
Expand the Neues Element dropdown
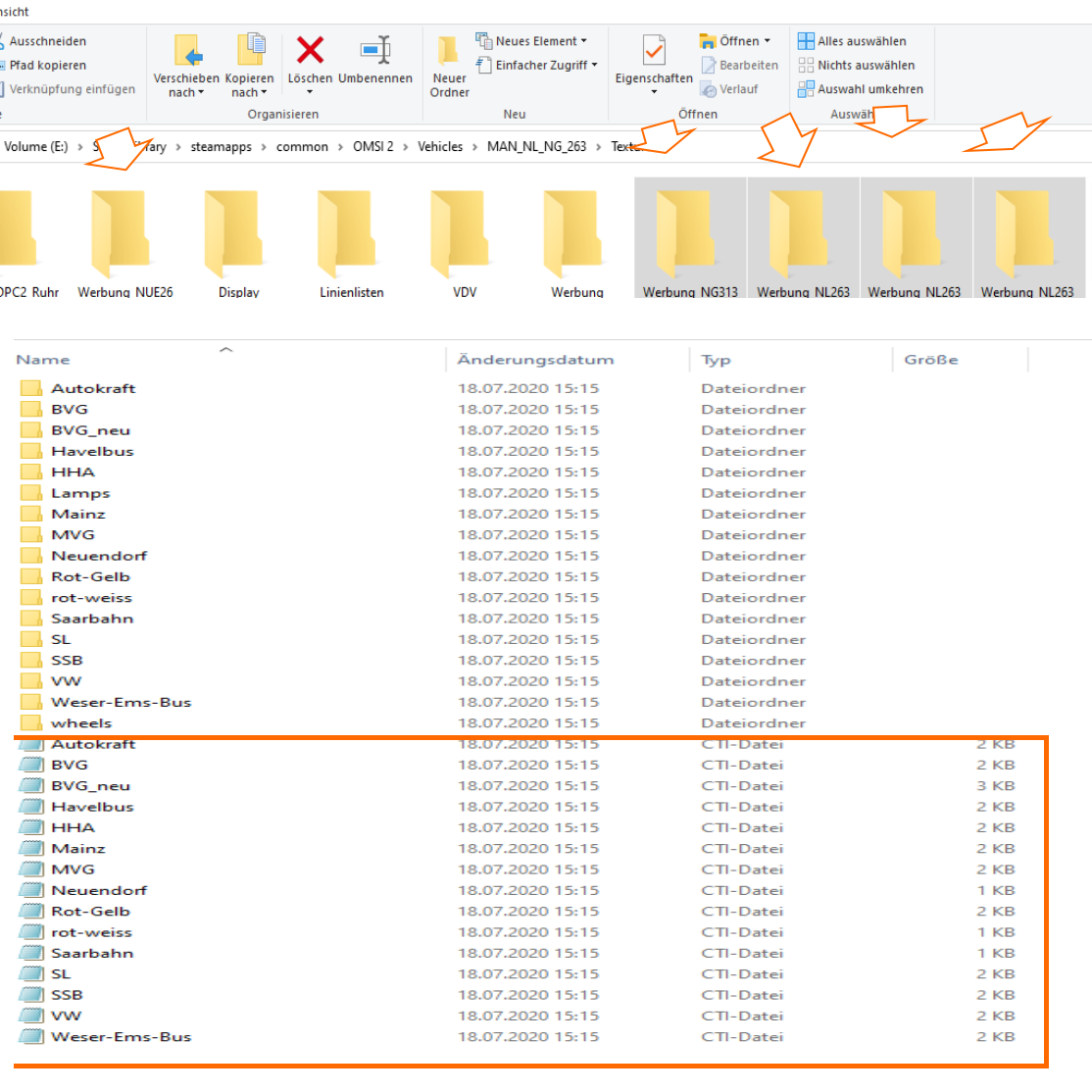tap(583, 41)
